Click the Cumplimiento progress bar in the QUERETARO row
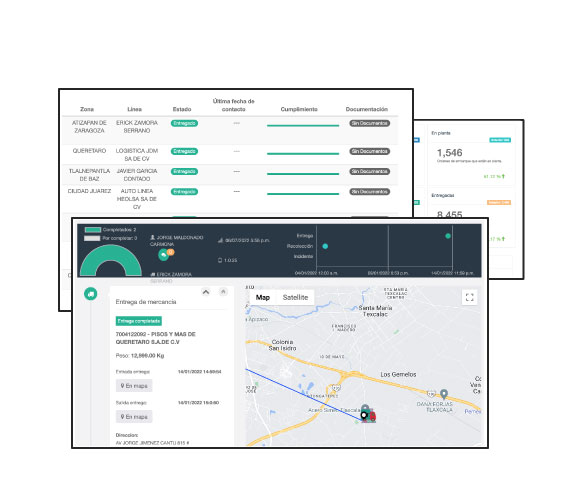This screenshot has height=498, width=586. click(x=303, y=154)
